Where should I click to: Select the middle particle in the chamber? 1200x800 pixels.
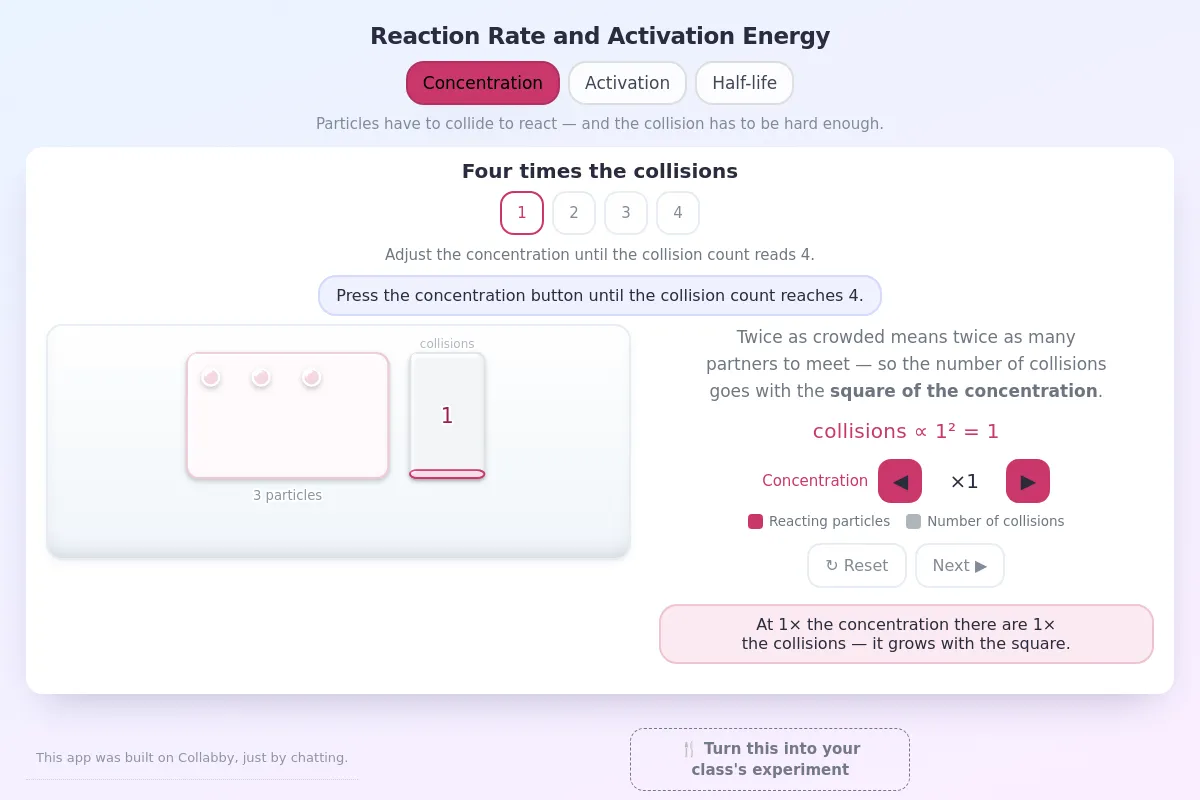click(x=261, y=377)
